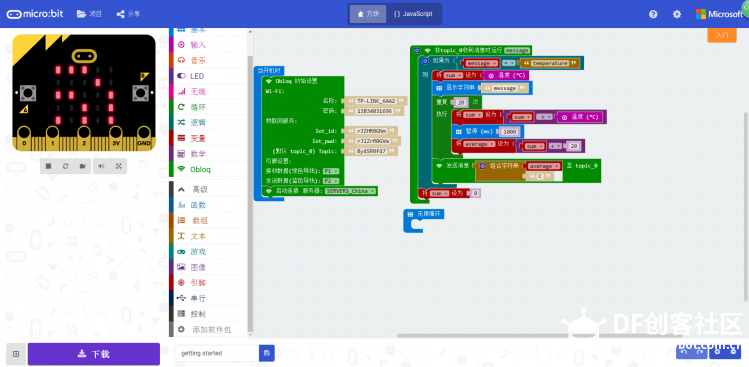The width and height of the screenshot is (749, 367).
Task: Open the 串行 (Serial) category
Action: (208, 298)
